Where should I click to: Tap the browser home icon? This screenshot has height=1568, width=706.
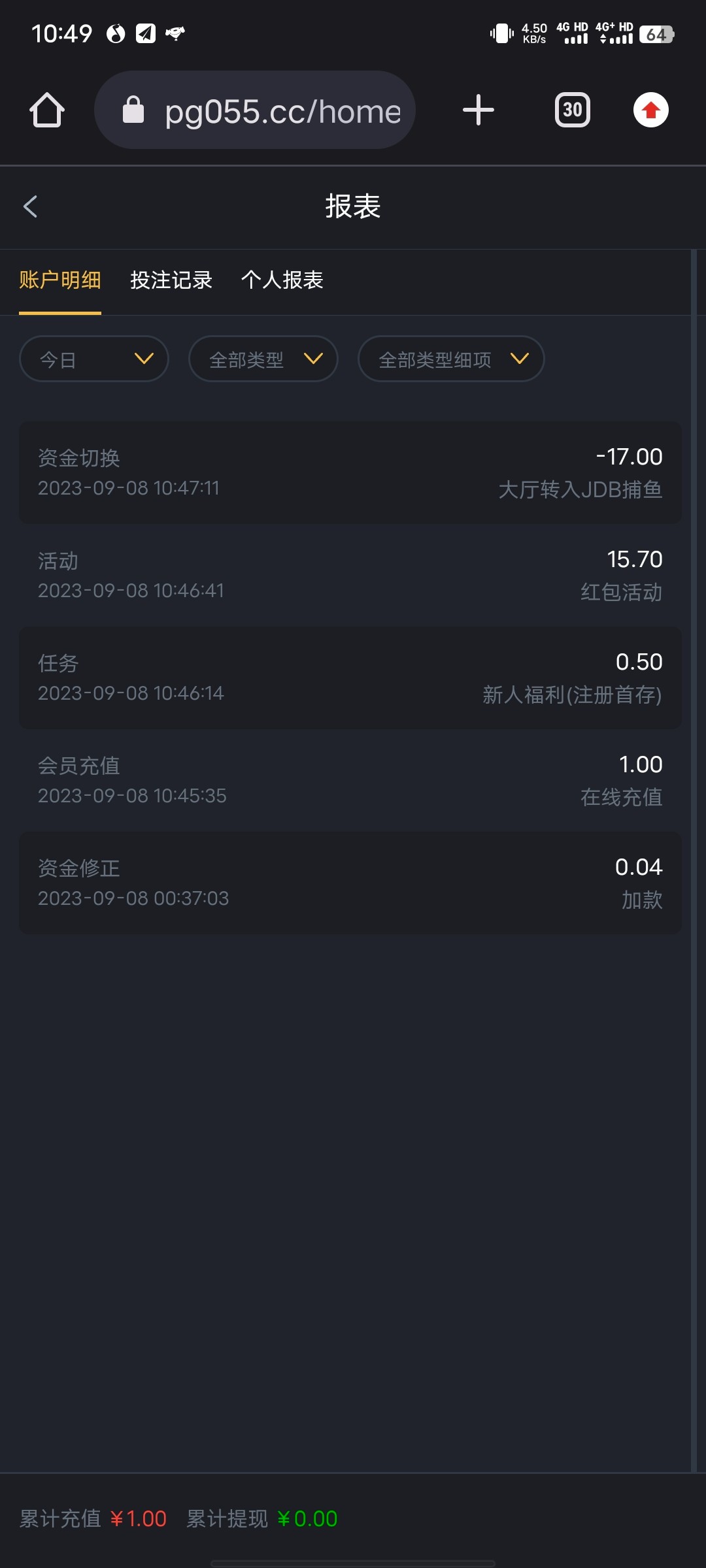[47, 110]
